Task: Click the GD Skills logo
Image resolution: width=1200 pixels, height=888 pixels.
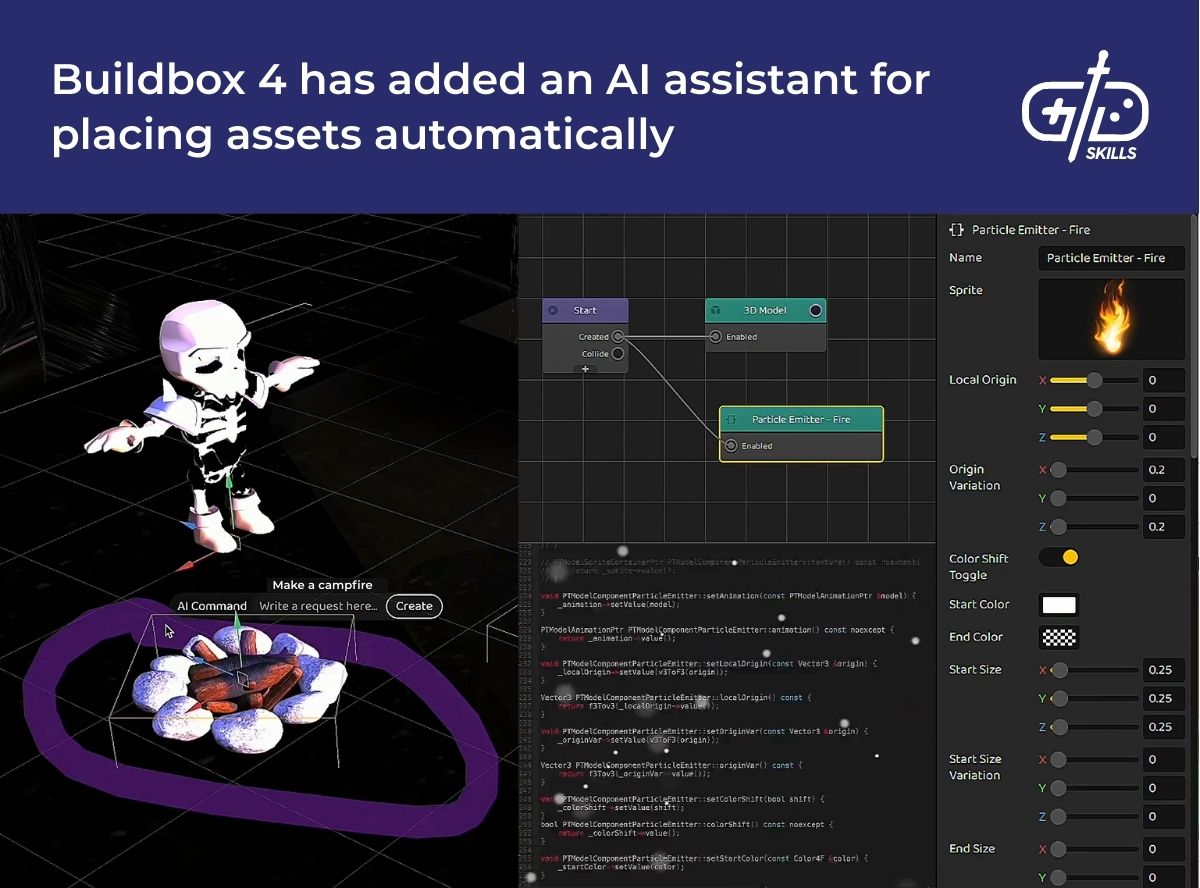Action: point(1086,108)
